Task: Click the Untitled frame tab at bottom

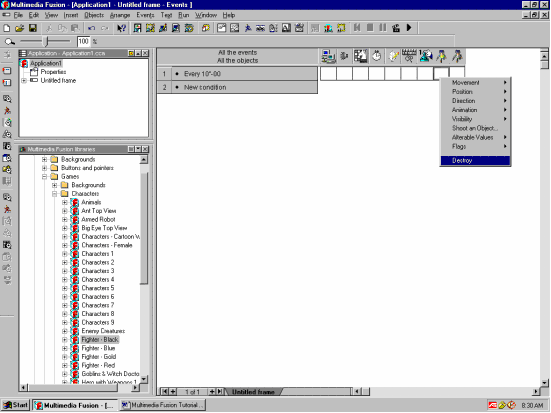Action: [253, 392]
